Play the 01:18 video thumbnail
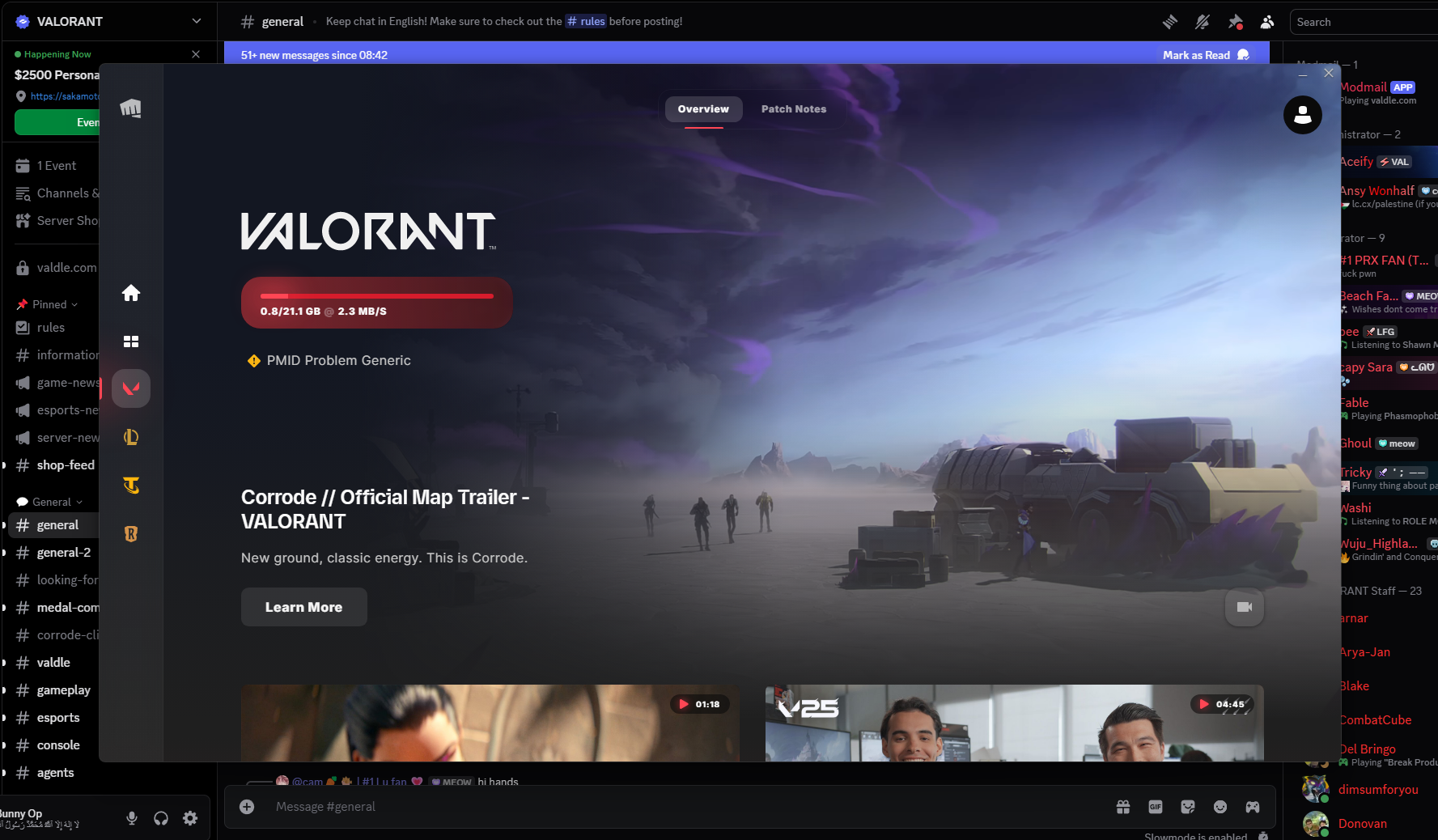This screenshot has width=1438, height=840. point(490,723)
